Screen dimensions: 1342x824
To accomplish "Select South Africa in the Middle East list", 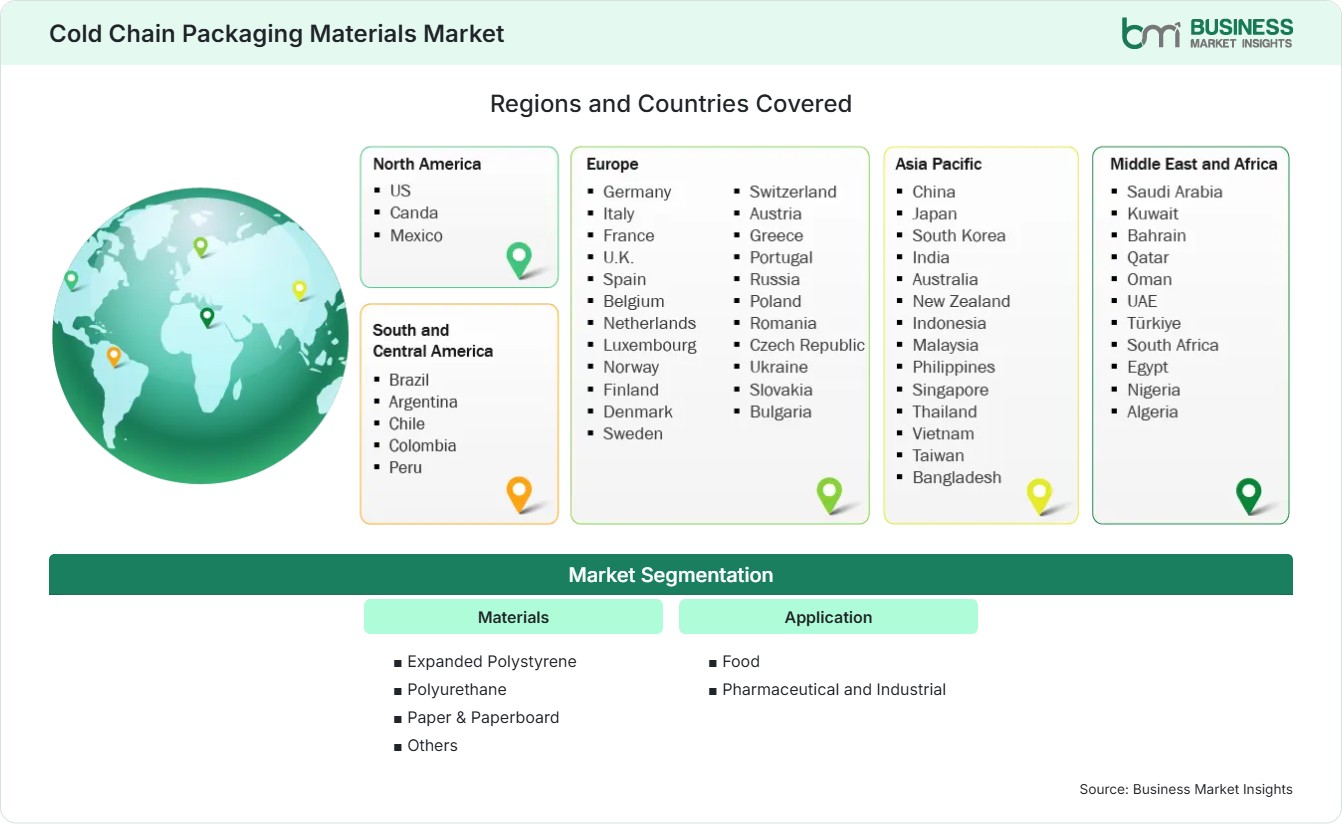I will [1173, 345].
